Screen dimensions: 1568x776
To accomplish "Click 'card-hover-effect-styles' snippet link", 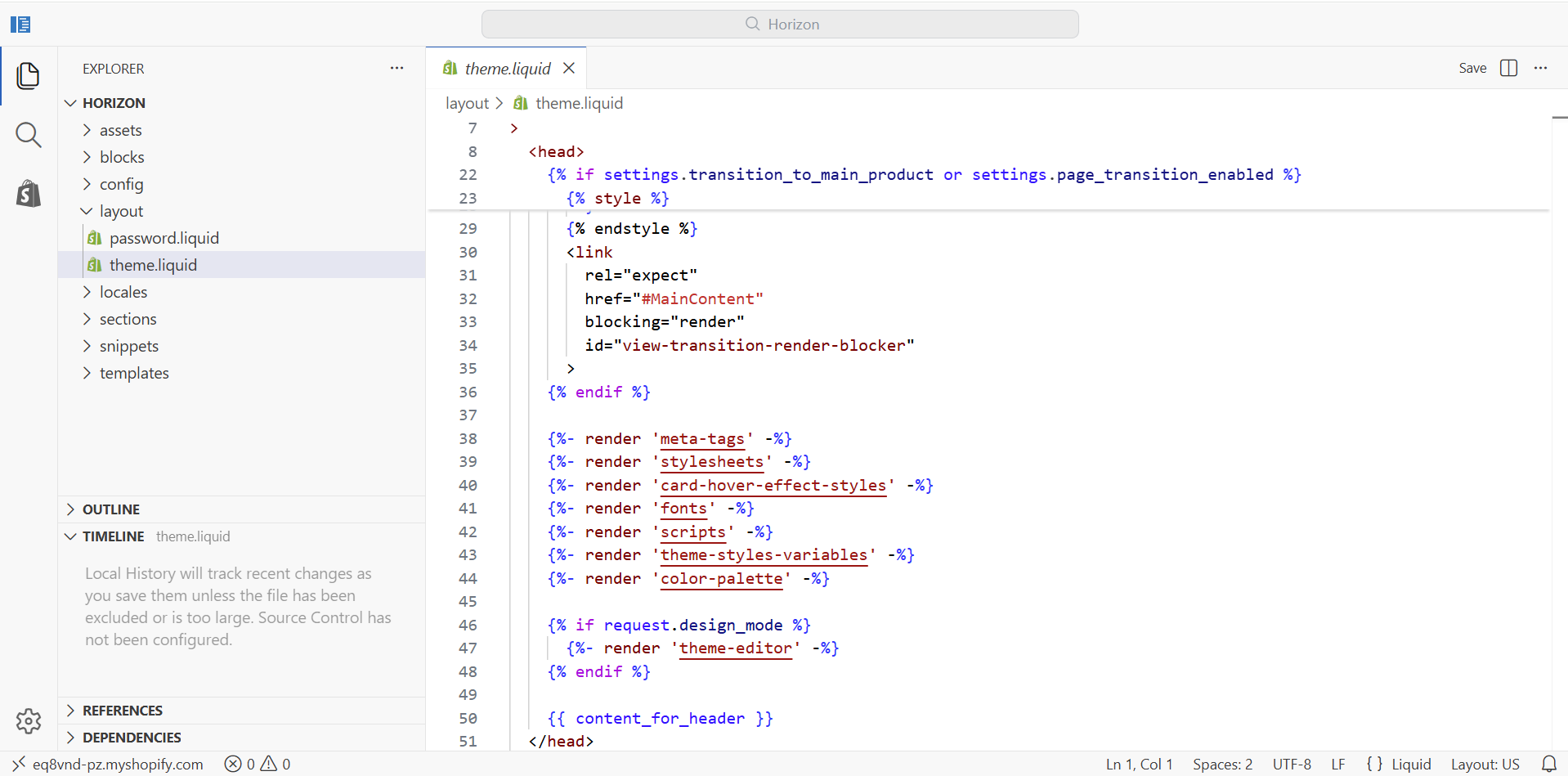I will (x=773, y=486).
